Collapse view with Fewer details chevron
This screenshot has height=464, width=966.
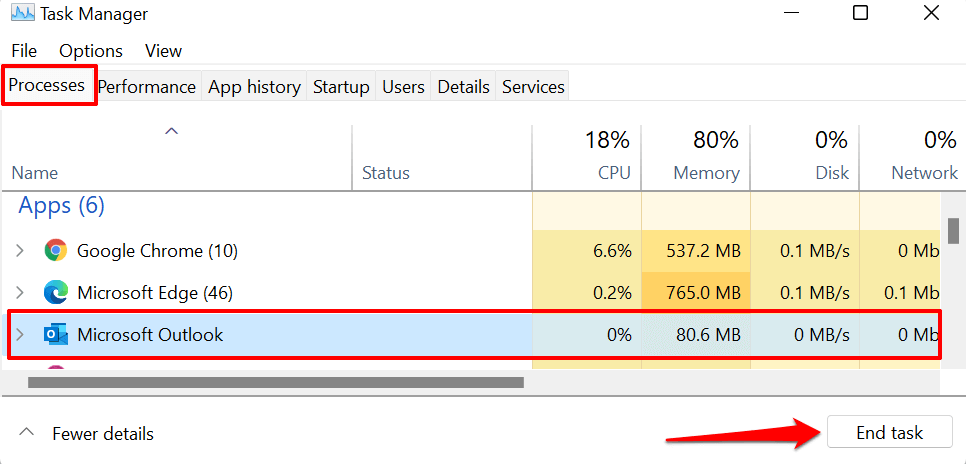click(29, 434)
